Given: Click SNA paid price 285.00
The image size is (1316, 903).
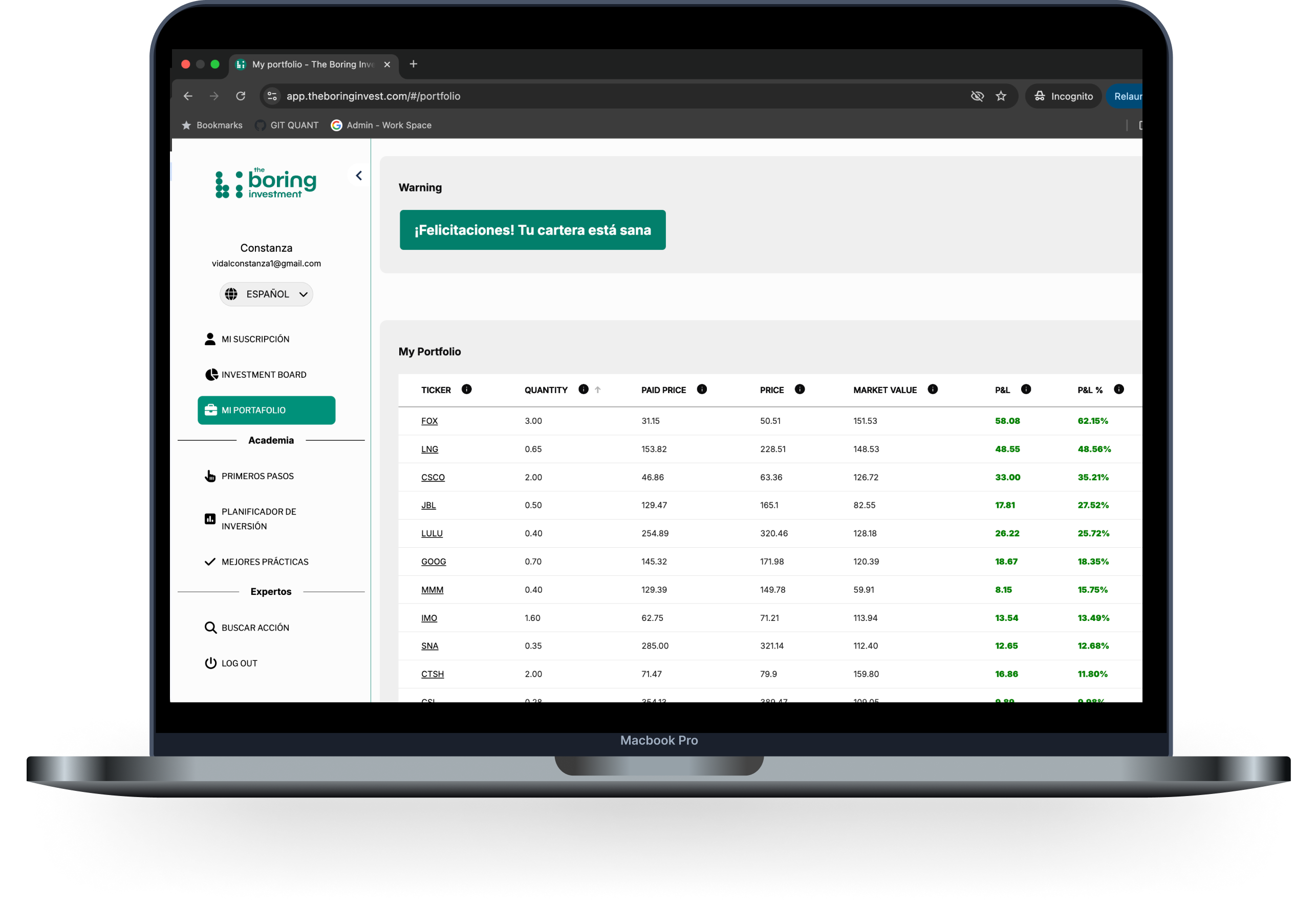Looking at the screenshot, I should 655,647.
